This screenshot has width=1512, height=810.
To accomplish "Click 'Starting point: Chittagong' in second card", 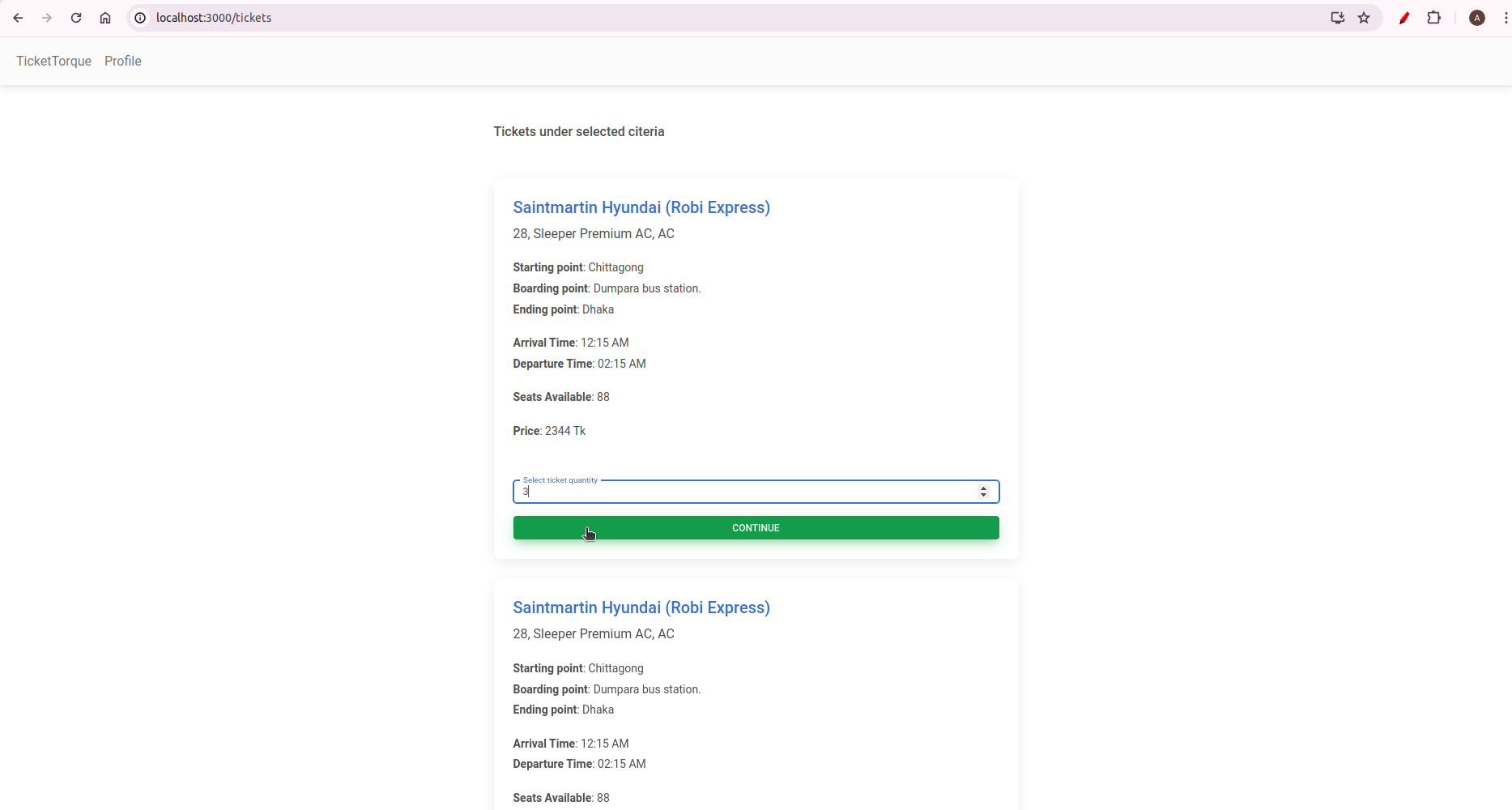I will [x=578, y=668].
